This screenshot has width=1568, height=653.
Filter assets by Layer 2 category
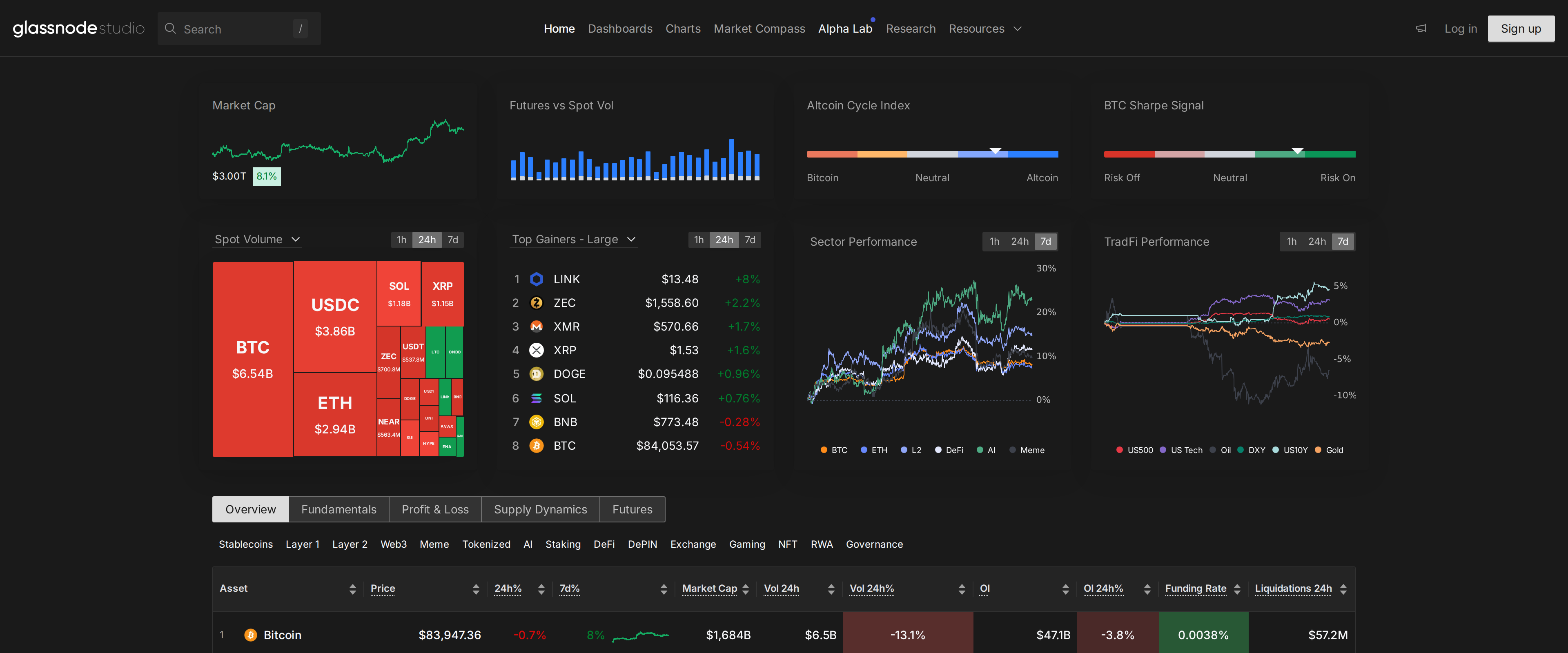350,544
